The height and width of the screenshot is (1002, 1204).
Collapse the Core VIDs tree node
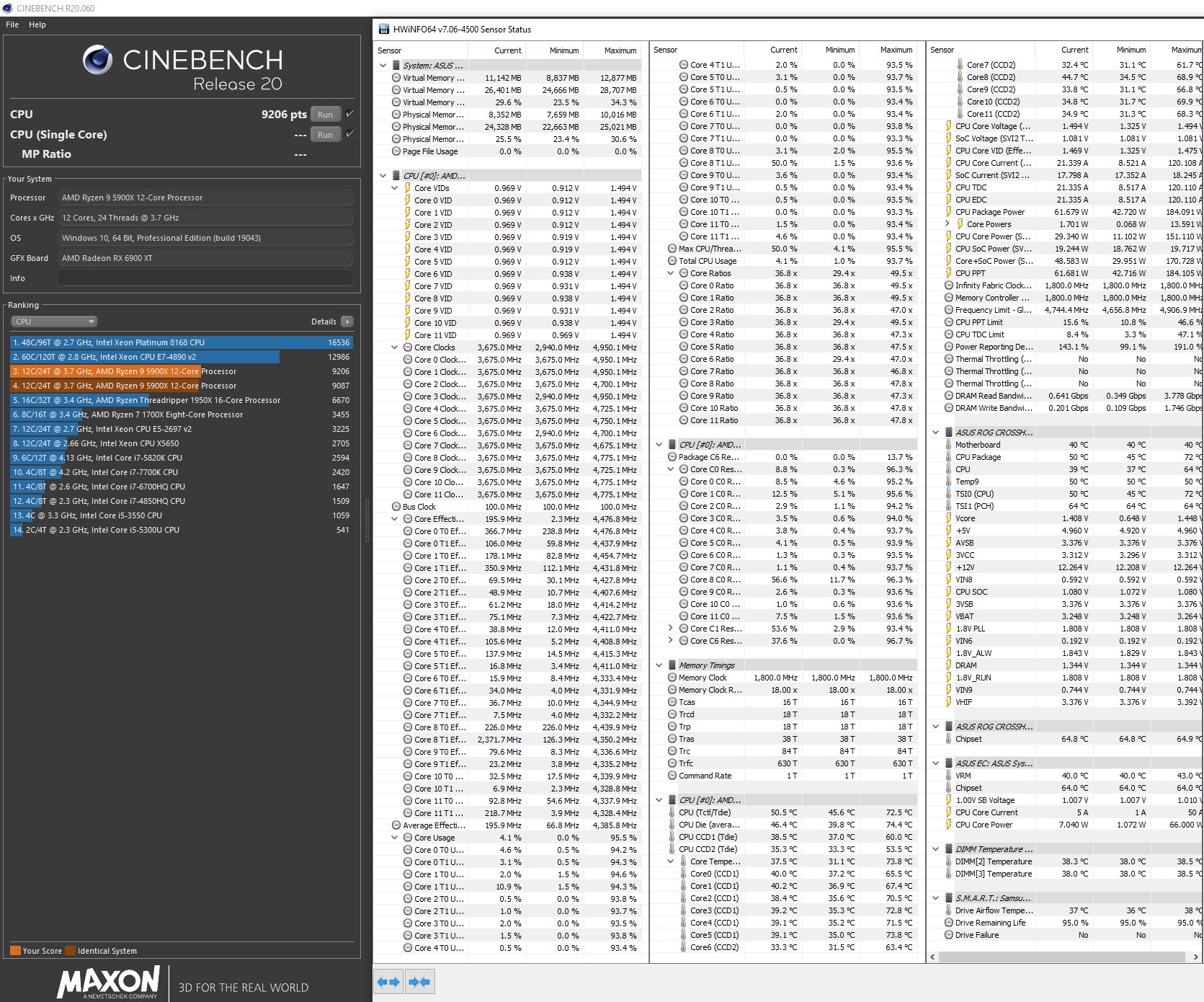pos(395,188)
